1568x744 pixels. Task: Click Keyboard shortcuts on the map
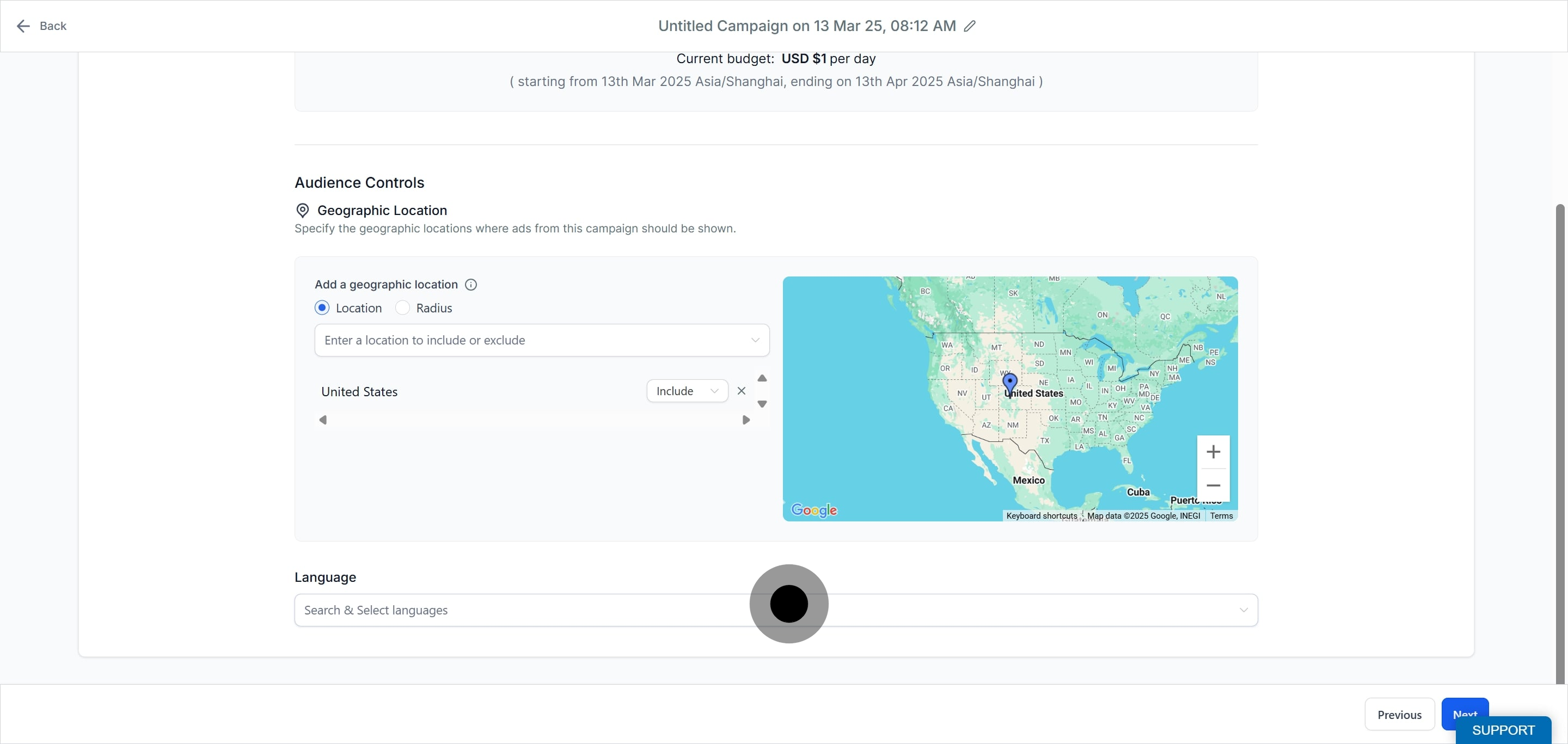click(1041, 516)
